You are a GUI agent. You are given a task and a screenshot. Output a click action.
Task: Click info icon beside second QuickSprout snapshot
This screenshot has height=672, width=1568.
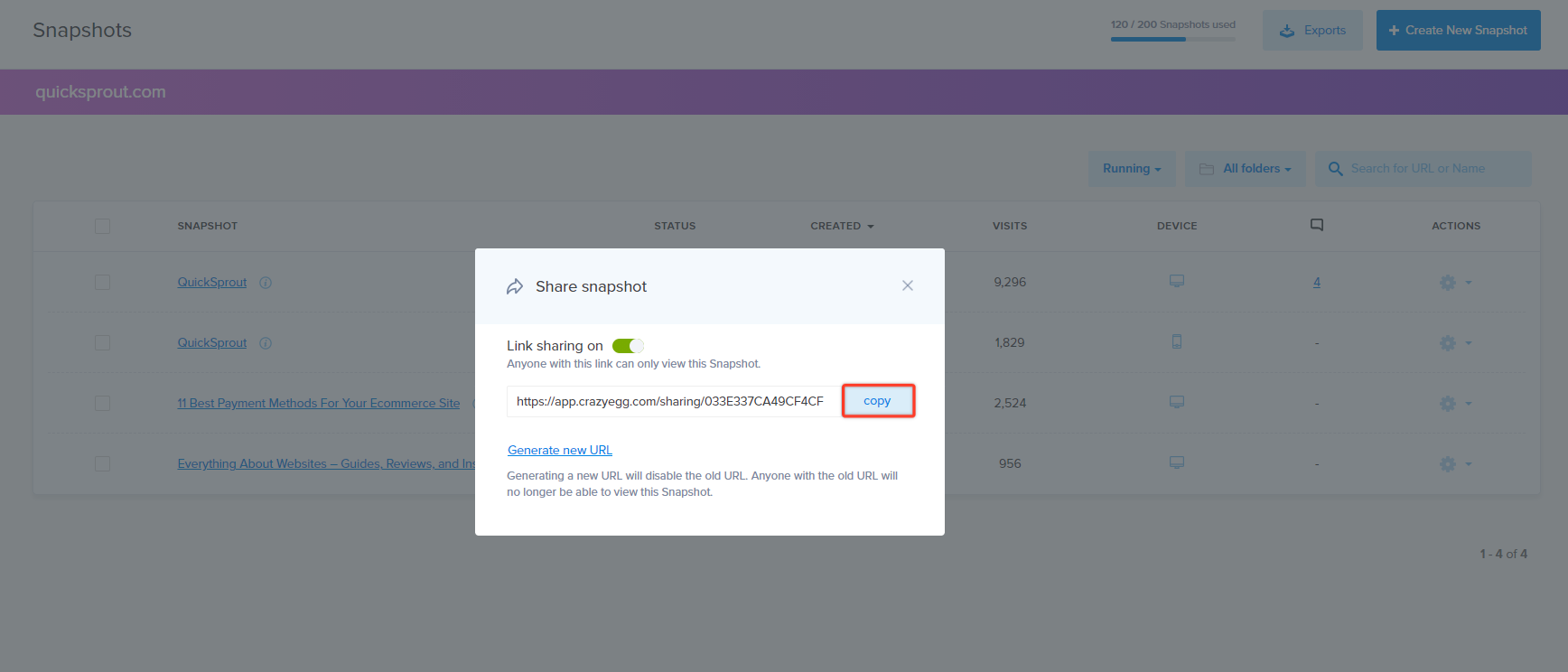coord(266,343)
